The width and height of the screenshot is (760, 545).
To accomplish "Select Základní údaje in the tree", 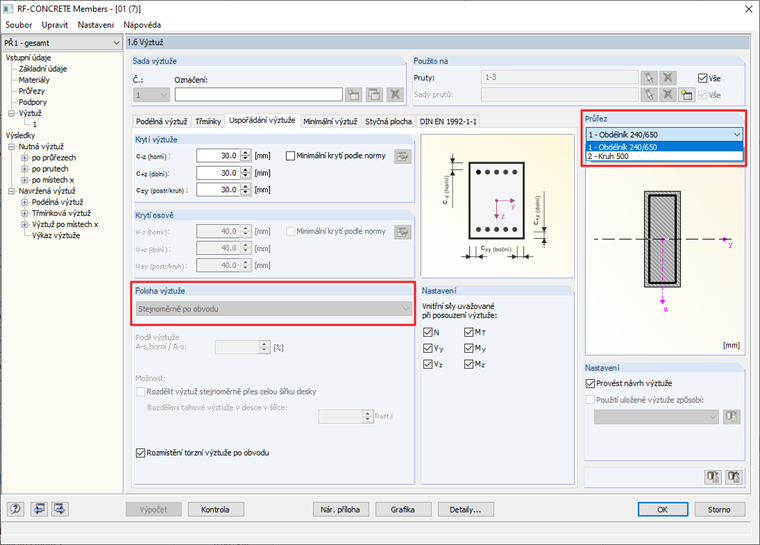I will tap(43, 69).
